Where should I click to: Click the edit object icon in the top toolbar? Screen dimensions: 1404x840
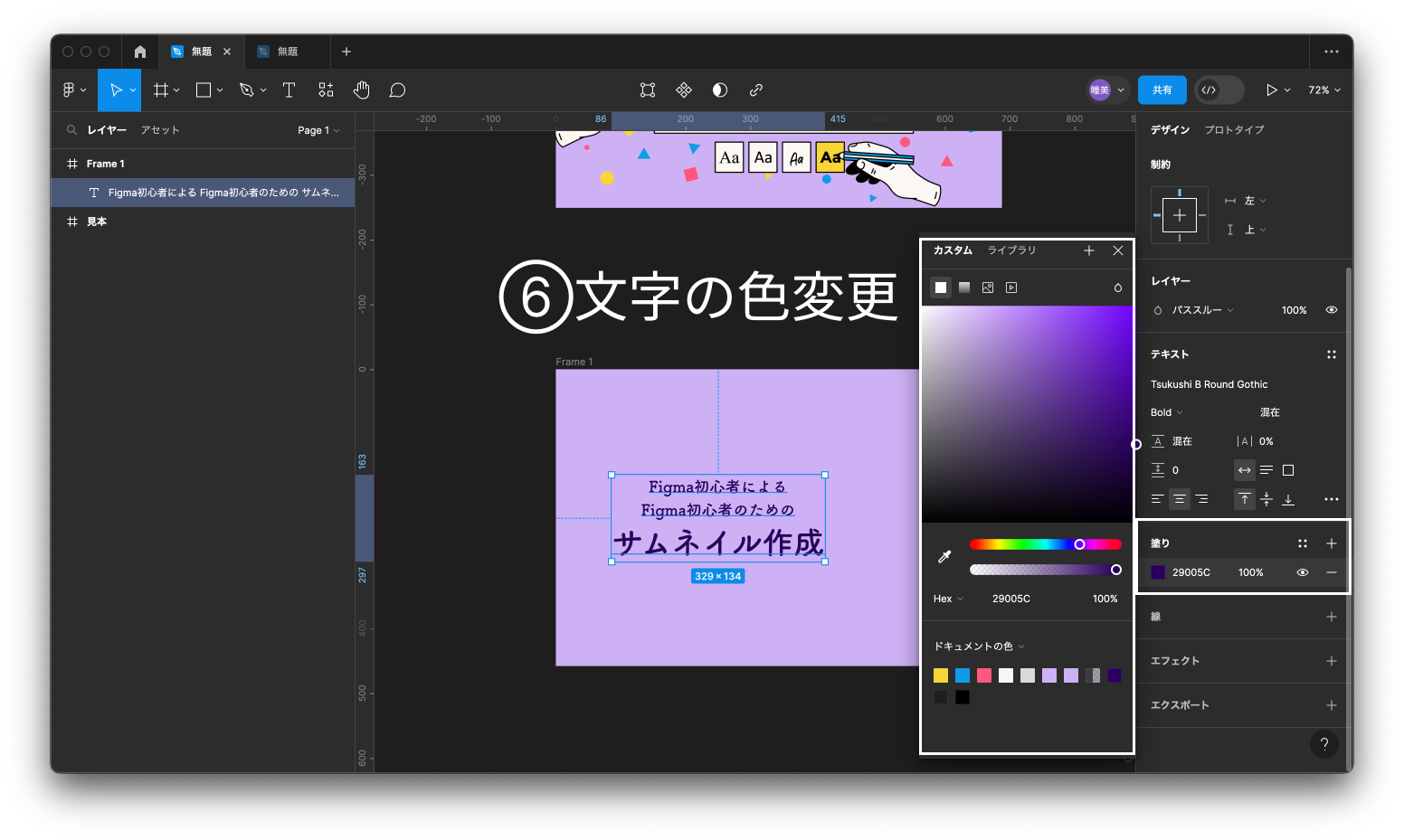(x=648, y=90)
